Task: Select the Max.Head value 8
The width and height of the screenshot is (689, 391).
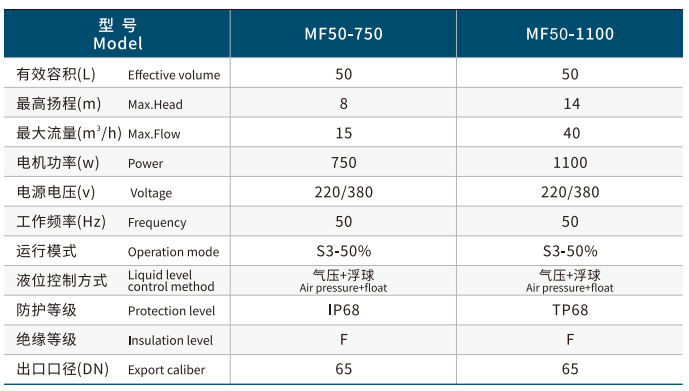Action: [x=344, y=104]
